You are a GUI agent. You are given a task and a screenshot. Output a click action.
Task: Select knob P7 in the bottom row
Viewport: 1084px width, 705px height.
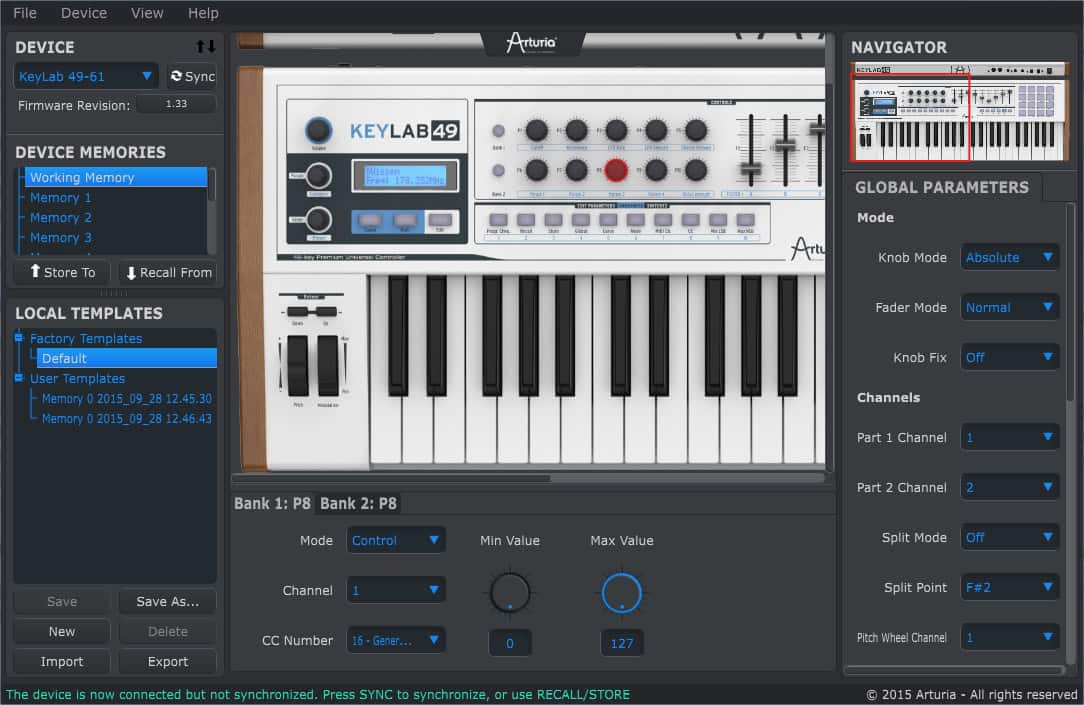tap(576, 170)
